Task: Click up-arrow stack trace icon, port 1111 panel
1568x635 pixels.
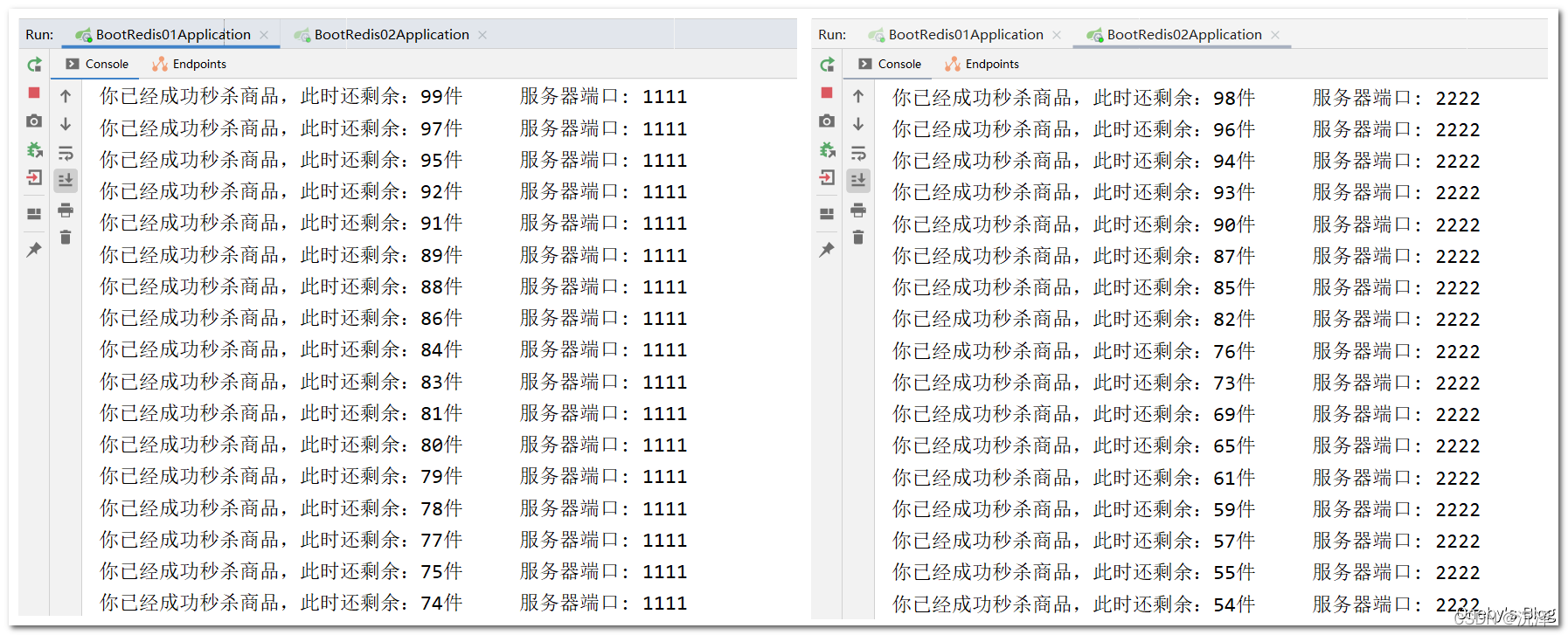Action: (66, 96)
